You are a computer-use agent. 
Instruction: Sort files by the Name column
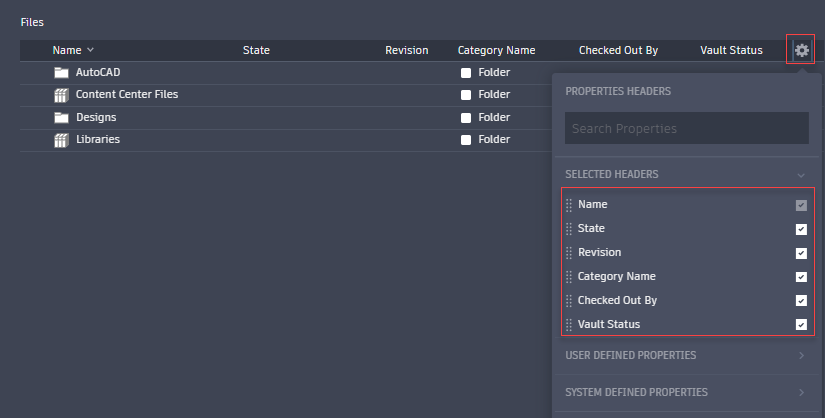(67, 50)
